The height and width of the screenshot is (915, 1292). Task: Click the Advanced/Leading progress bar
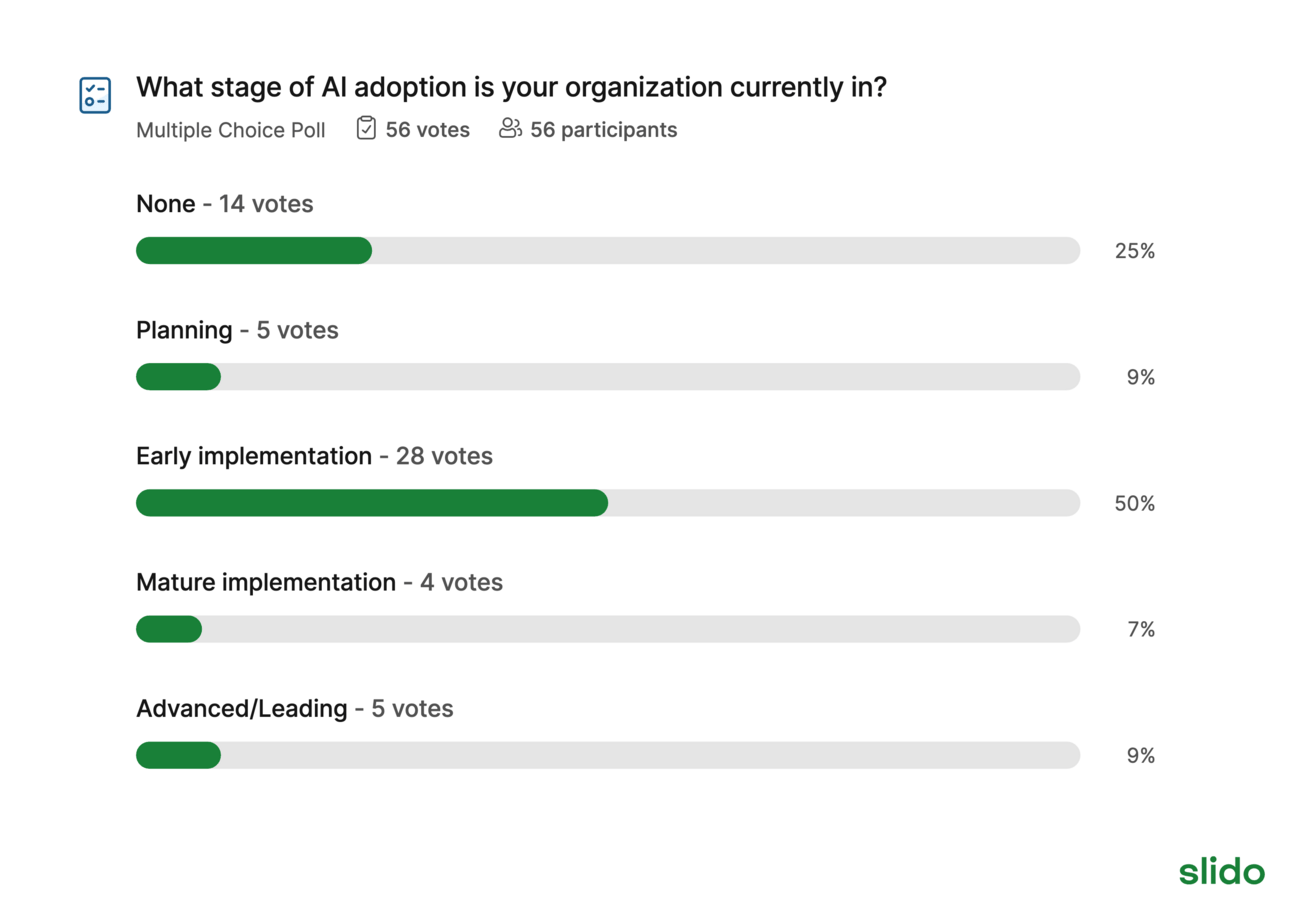(x=608, y=755)
